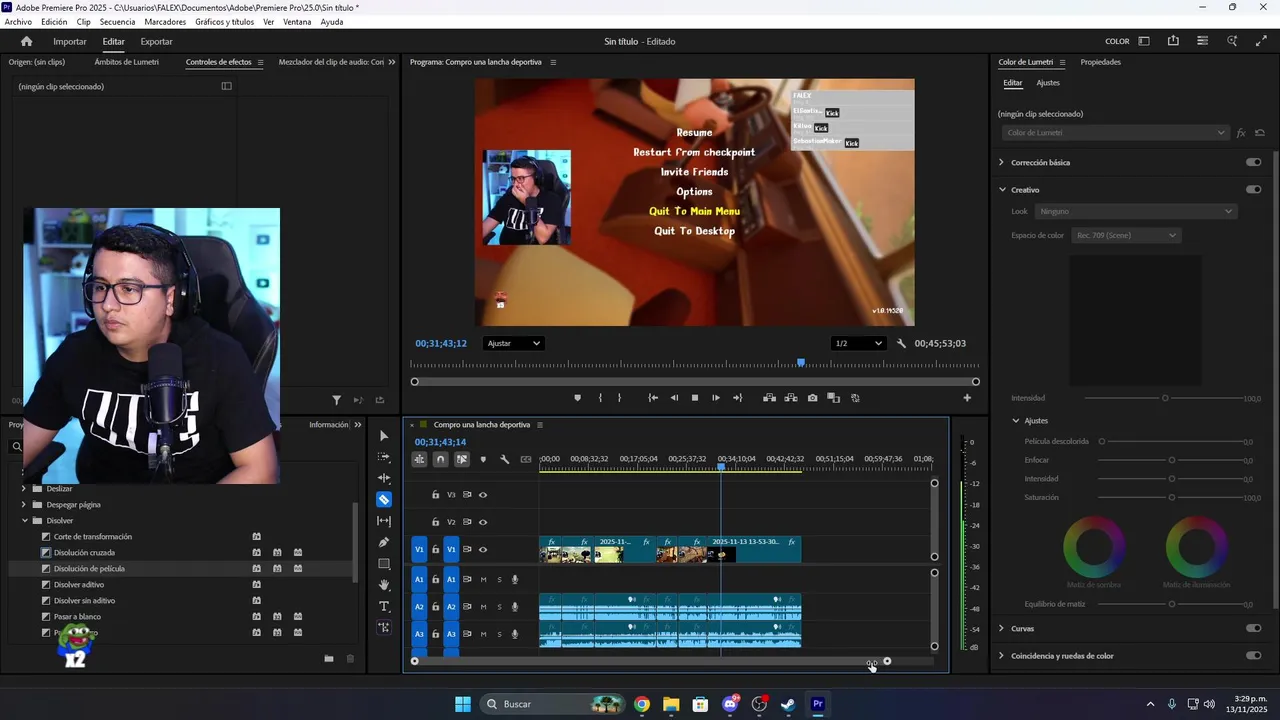Switch to the Propiedades tab
The width and height of the screenshot is (1280, 720).
point(1100,62)
